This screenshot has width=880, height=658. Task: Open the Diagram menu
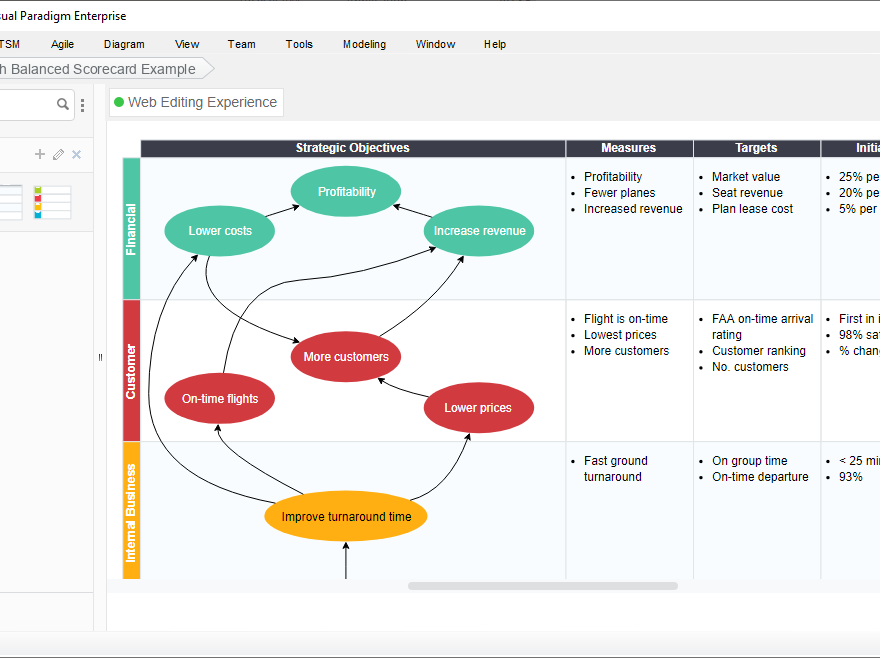[124, 44]
